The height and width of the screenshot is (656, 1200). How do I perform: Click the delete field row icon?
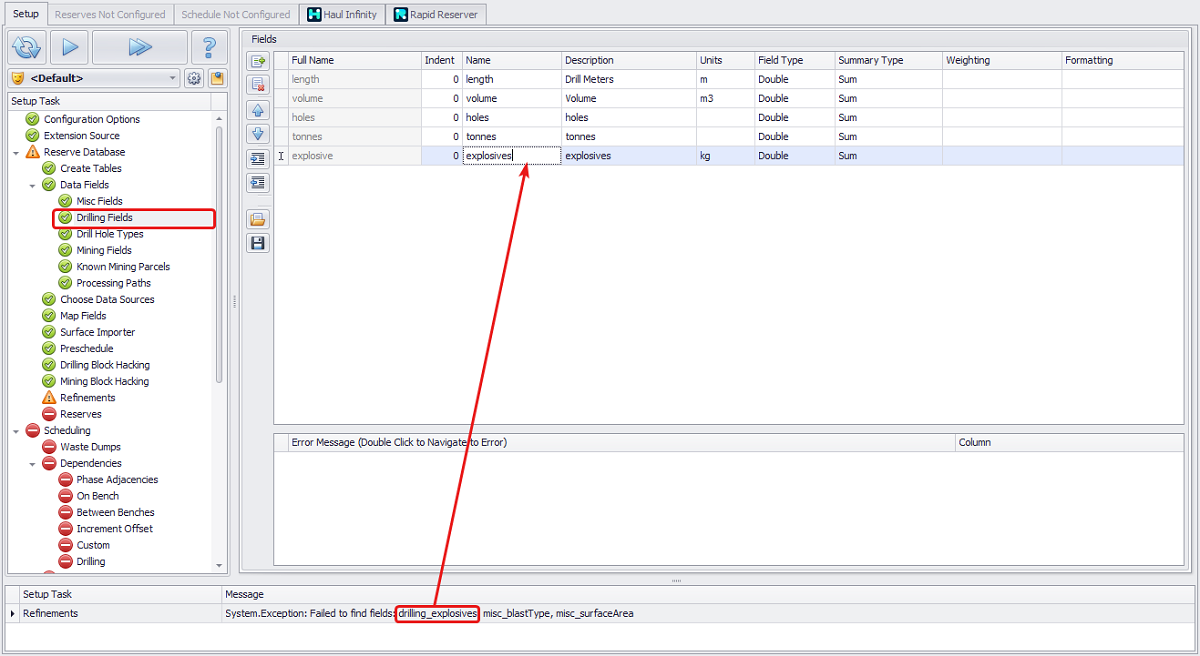258,84
